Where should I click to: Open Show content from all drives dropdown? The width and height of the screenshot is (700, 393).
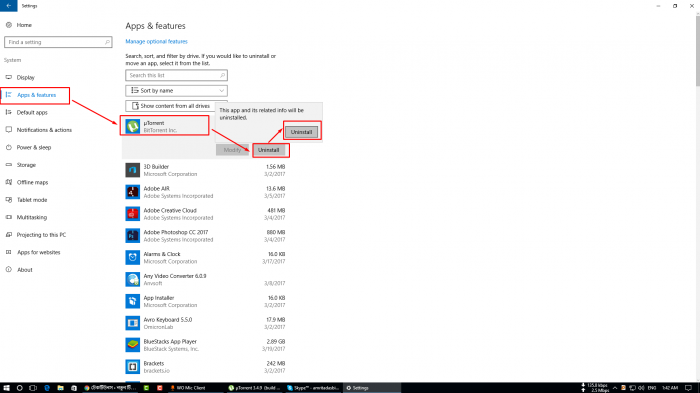coord(171,106)
